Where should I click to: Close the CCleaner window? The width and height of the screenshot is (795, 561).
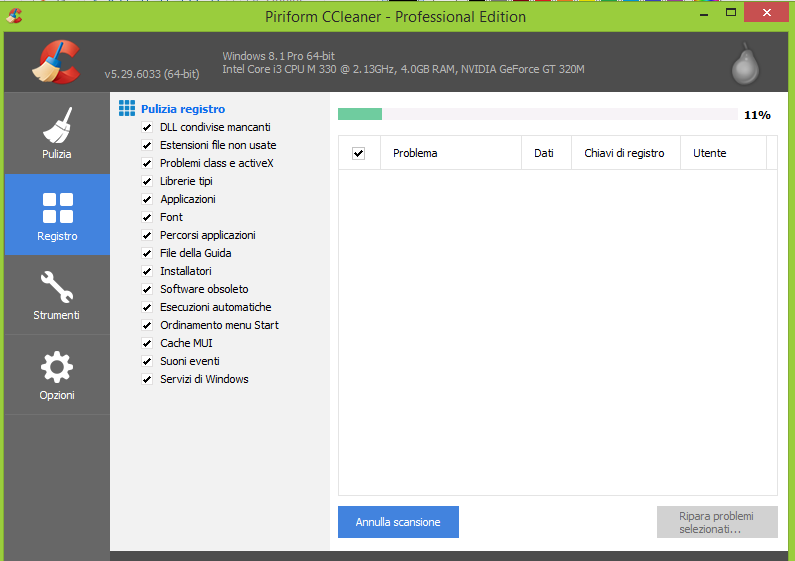[x=766, y=13]
